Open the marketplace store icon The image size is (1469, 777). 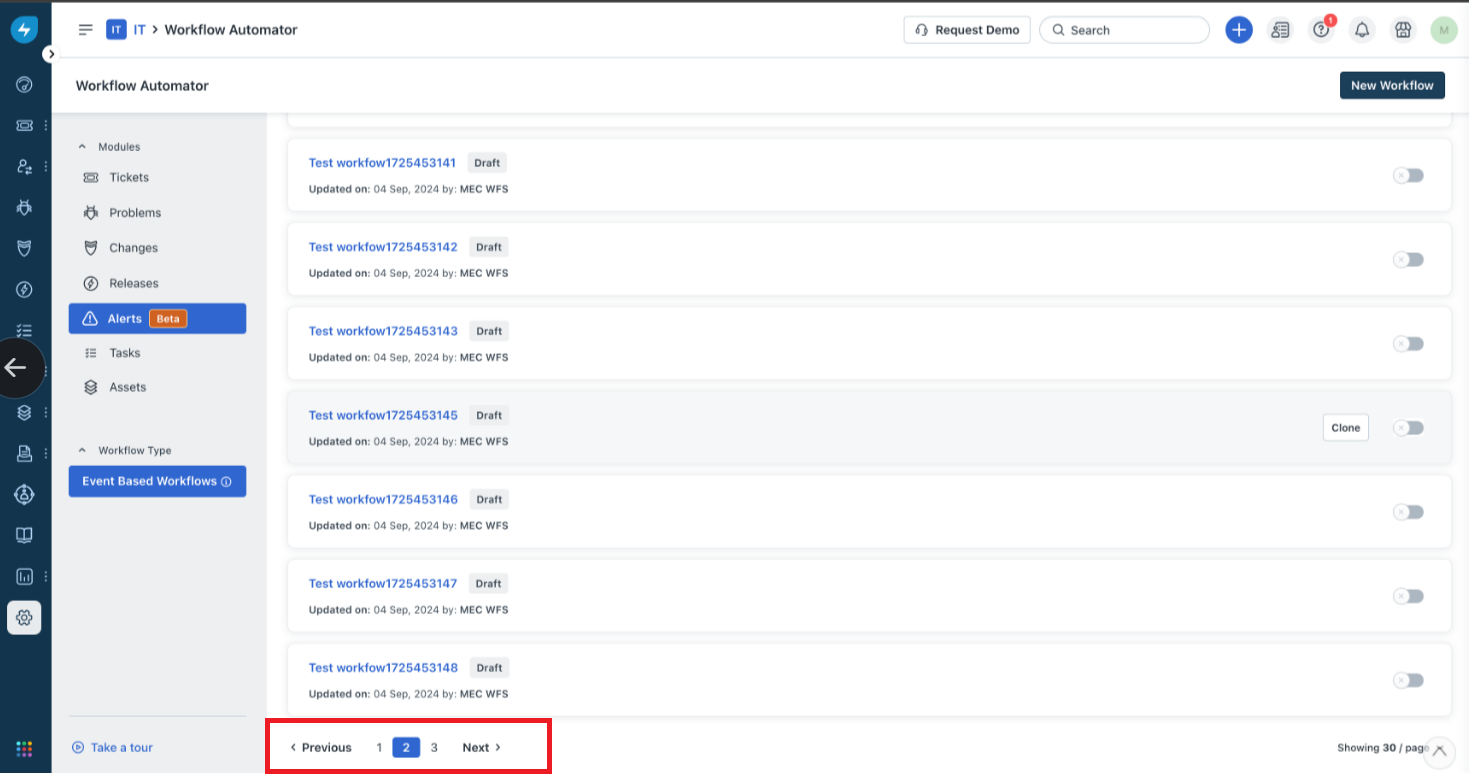click(1403, 30)
